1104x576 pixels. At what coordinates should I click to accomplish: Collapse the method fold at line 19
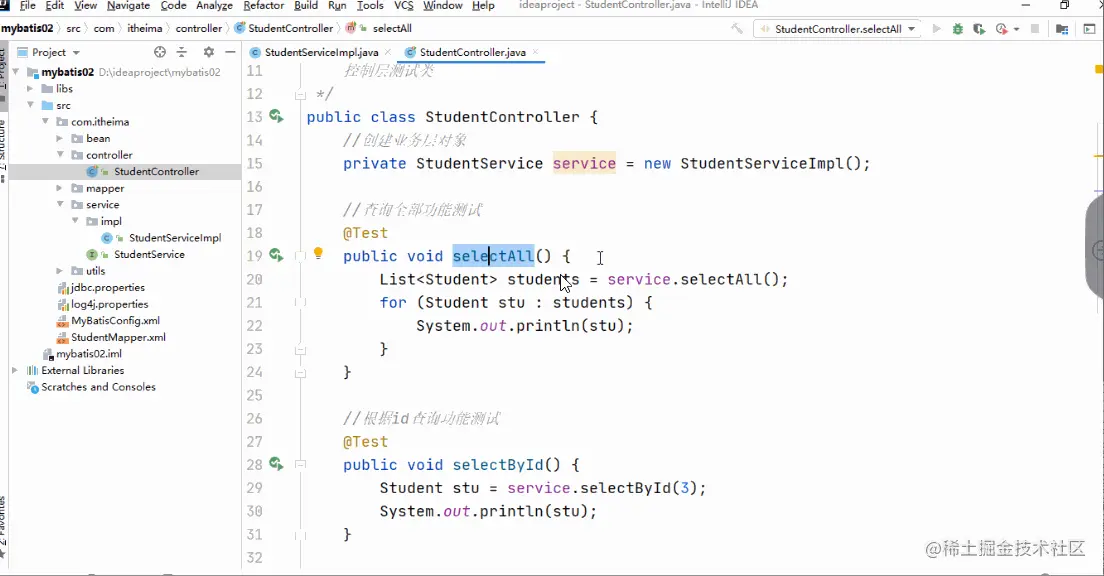(x=300, y=256)
